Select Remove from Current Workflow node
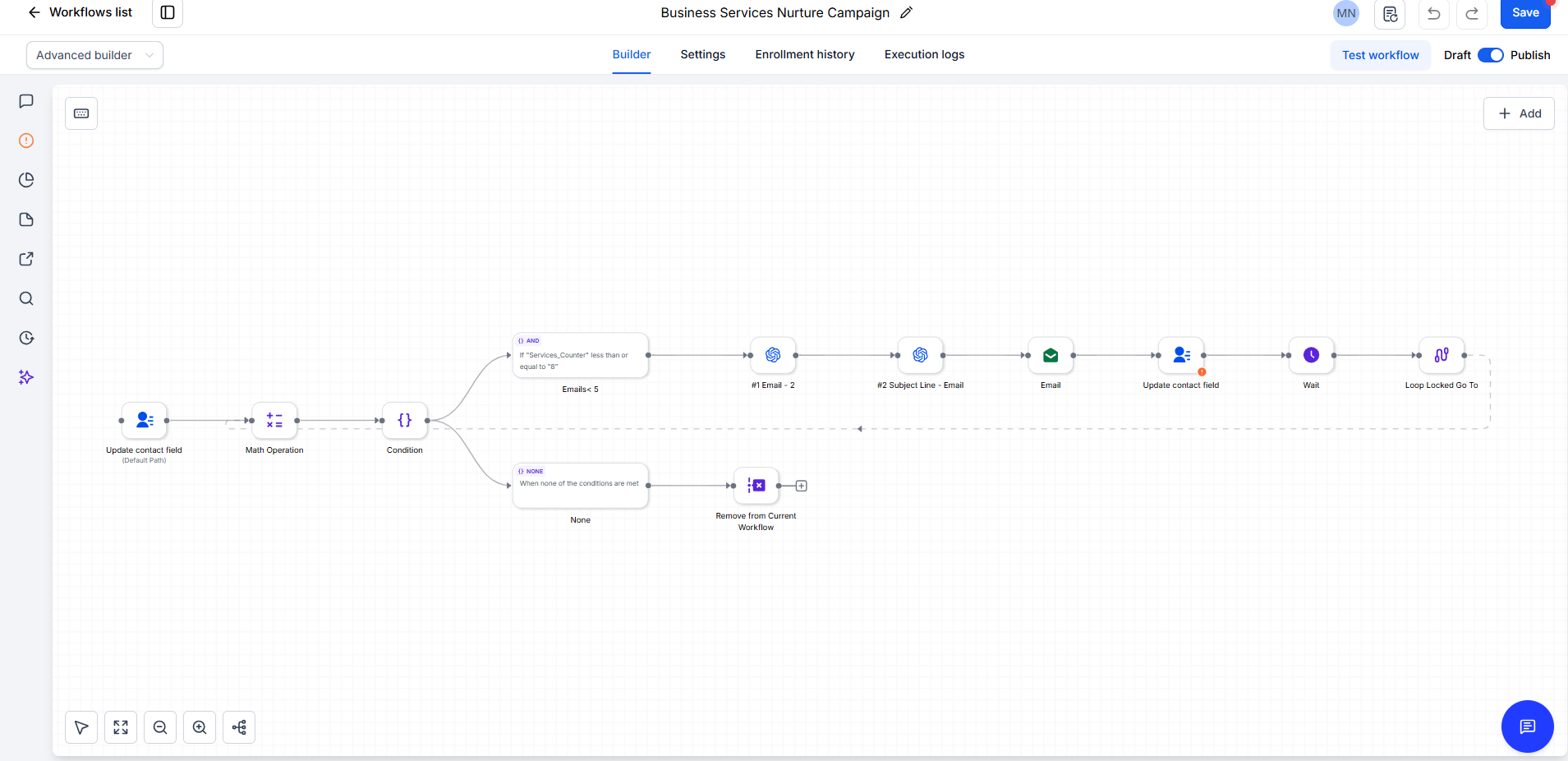The width and height of the screenshot is (1568, 761). pos(756,486)
